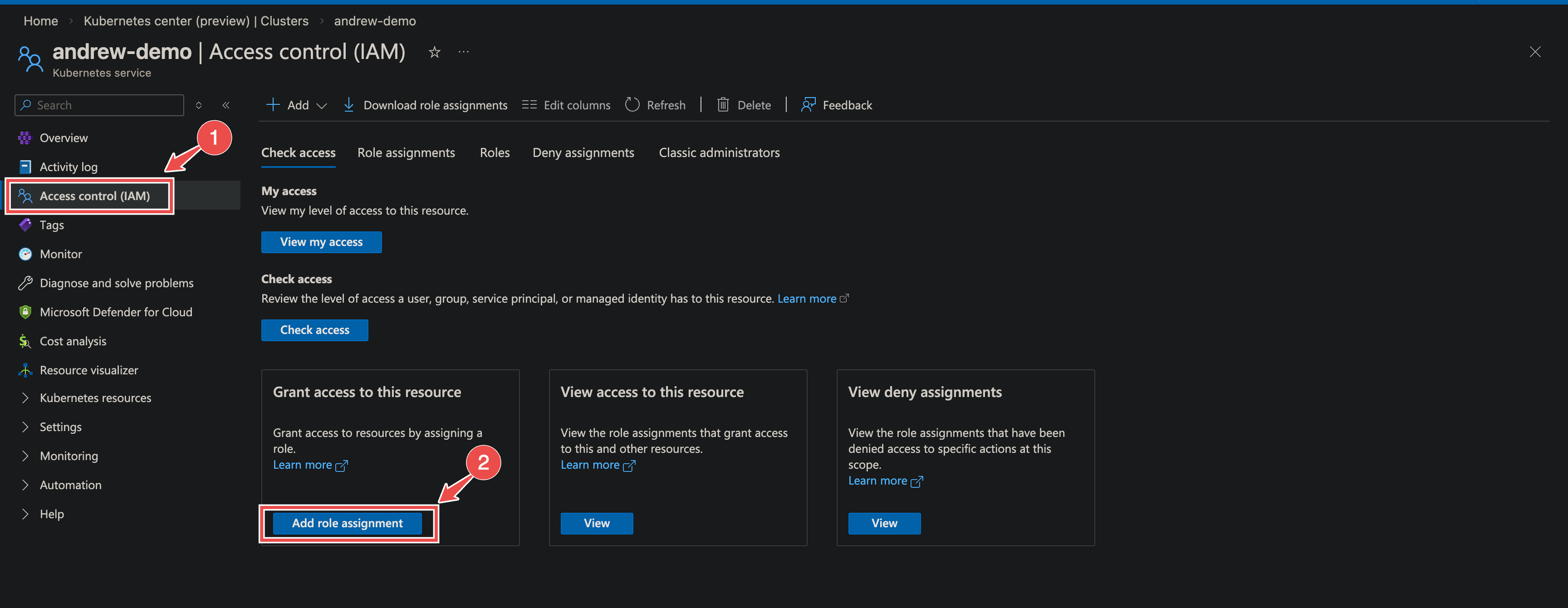This screenshot has width=1568, height=608.
Task: Click the andrew-demo breadcrumb
Action: pyautogui.click(x=375, y=21)
